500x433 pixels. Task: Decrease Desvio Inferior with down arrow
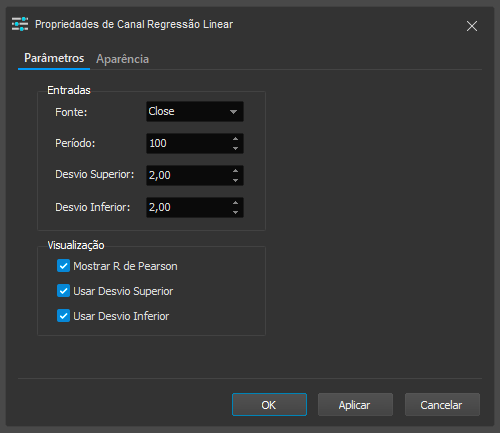(x=236, y=212)
